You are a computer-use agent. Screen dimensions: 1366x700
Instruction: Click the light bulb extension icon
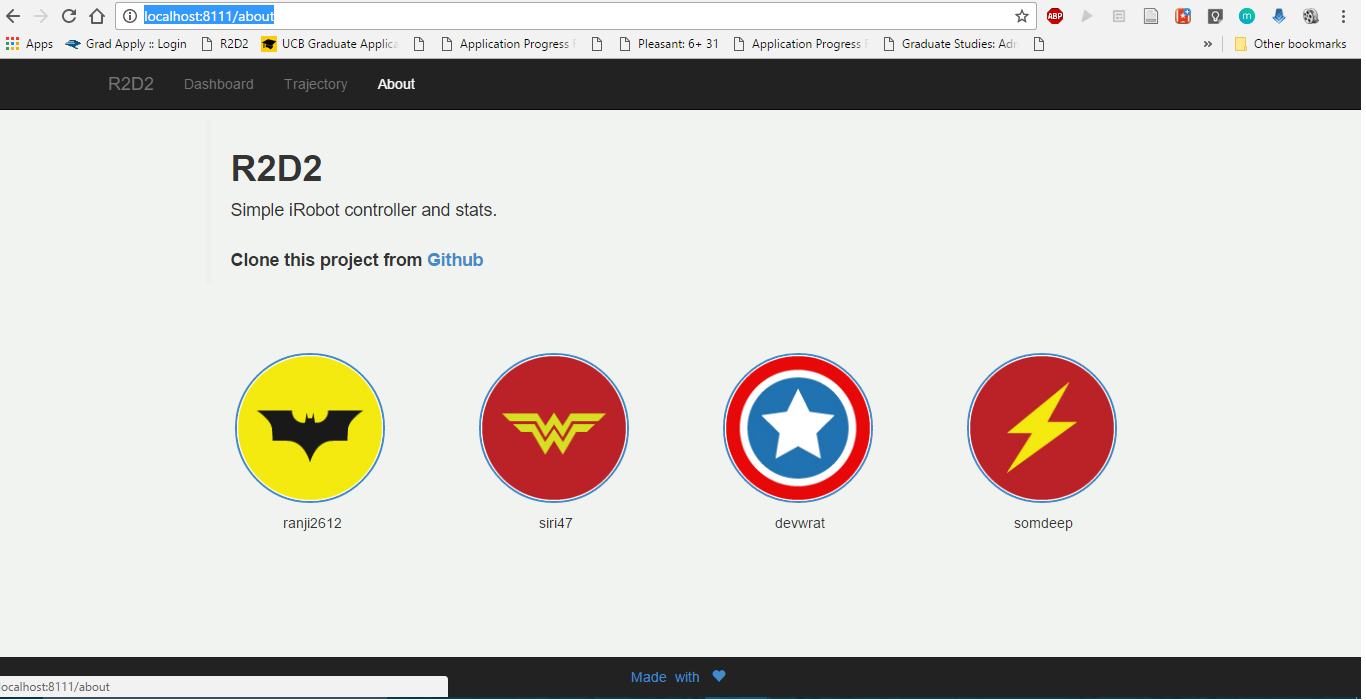pos(1215,16)
